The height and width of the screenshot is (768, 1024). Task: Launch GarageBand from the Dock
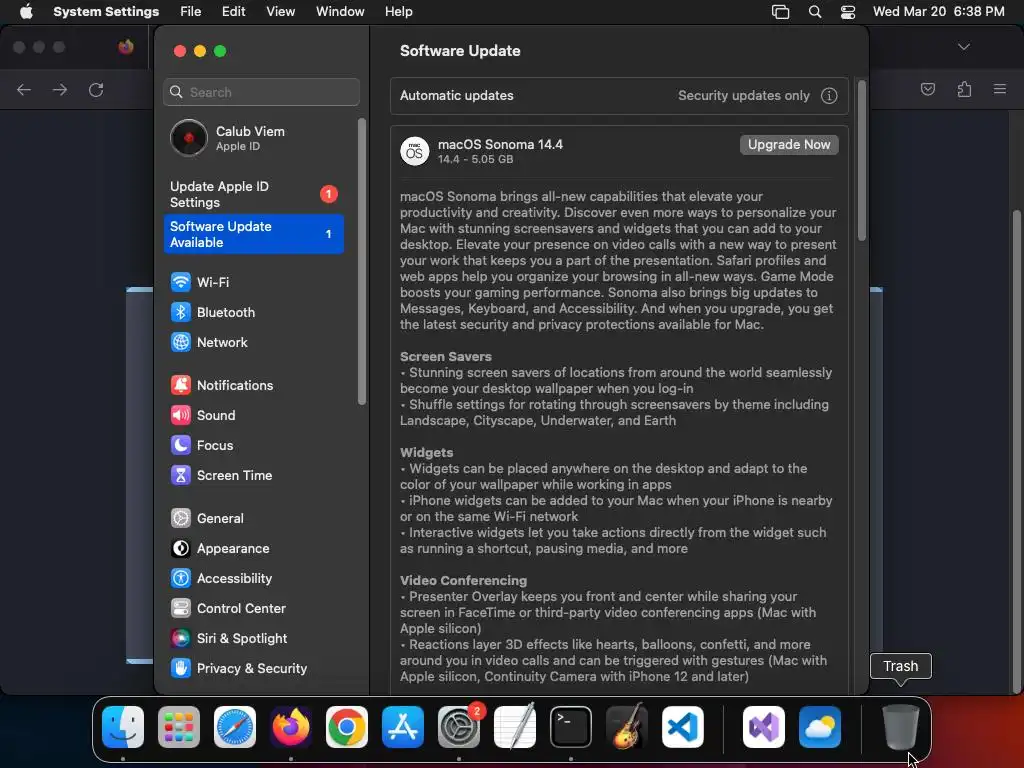(627, 727)
